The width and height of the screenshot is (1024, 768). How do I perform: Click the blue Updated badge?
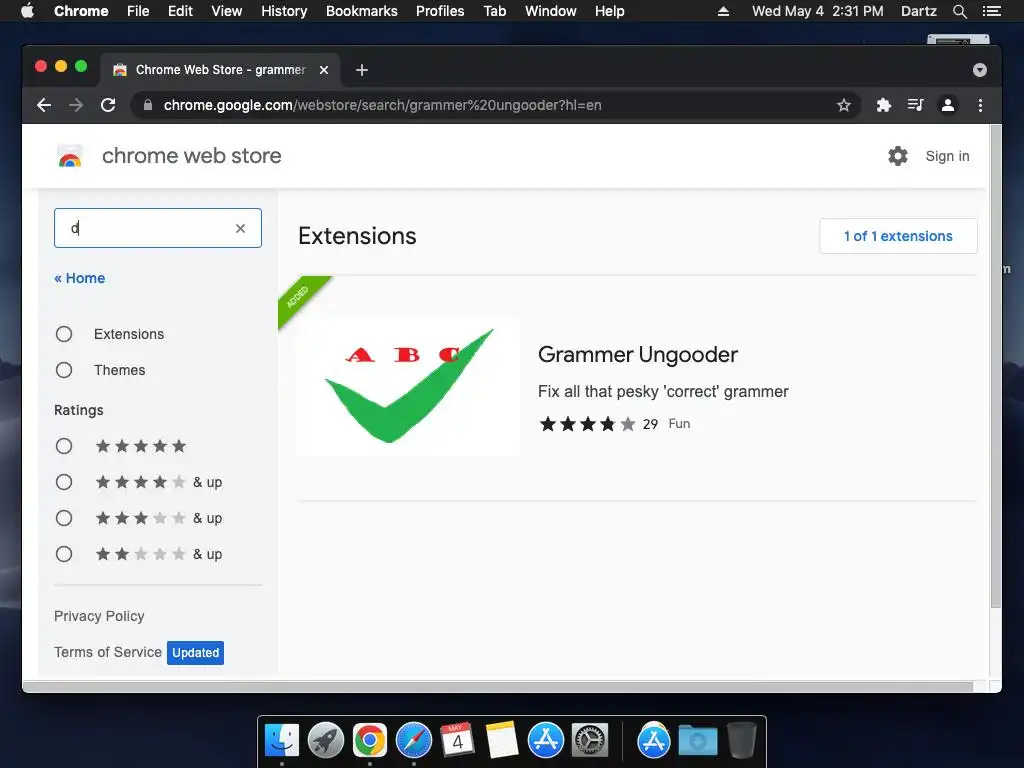click(x=195, y=653)
